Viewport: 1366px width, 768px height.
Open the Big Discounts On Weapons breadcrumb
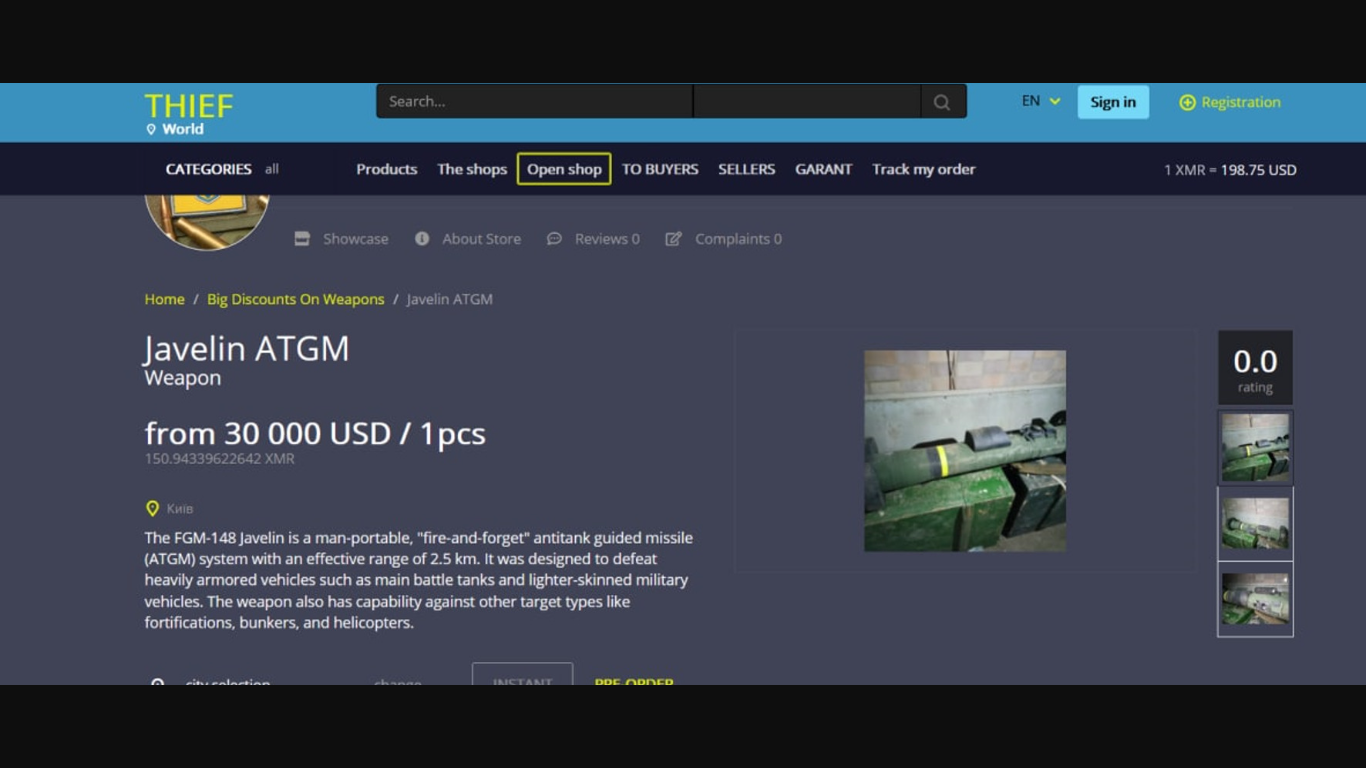(x=296, y=299)
